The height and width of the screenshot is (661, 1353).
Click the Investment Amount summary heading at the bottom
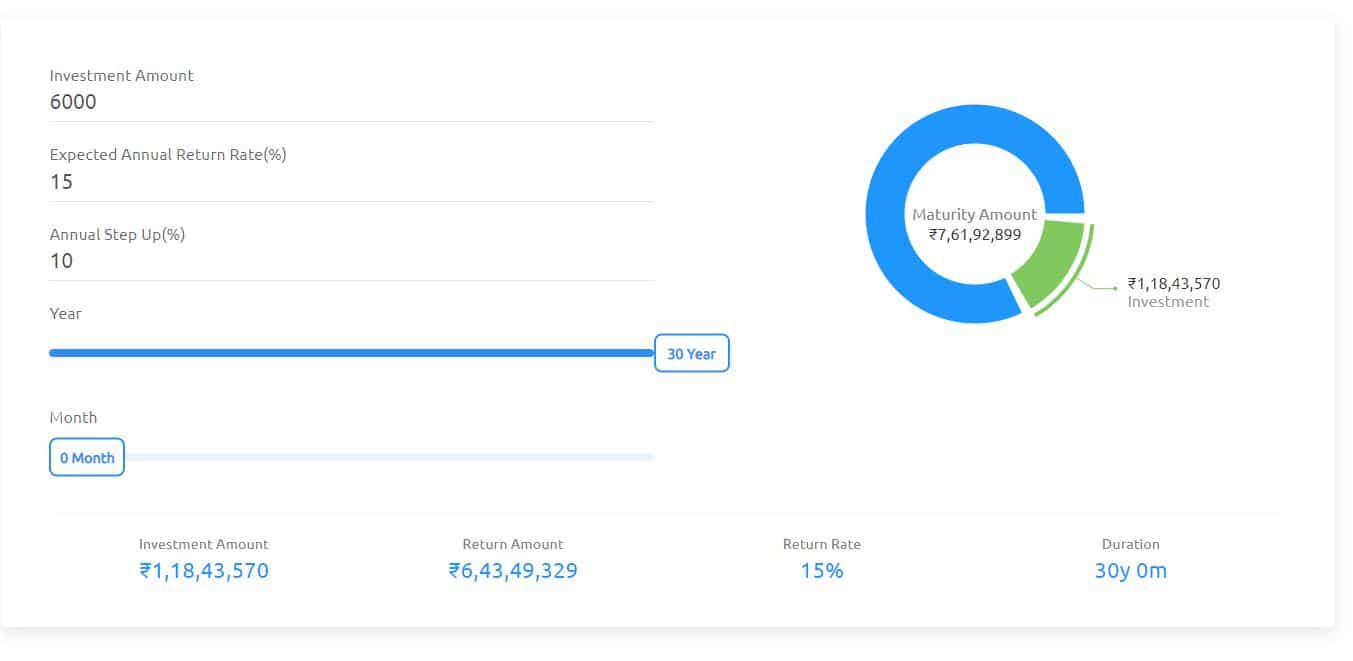204,545
